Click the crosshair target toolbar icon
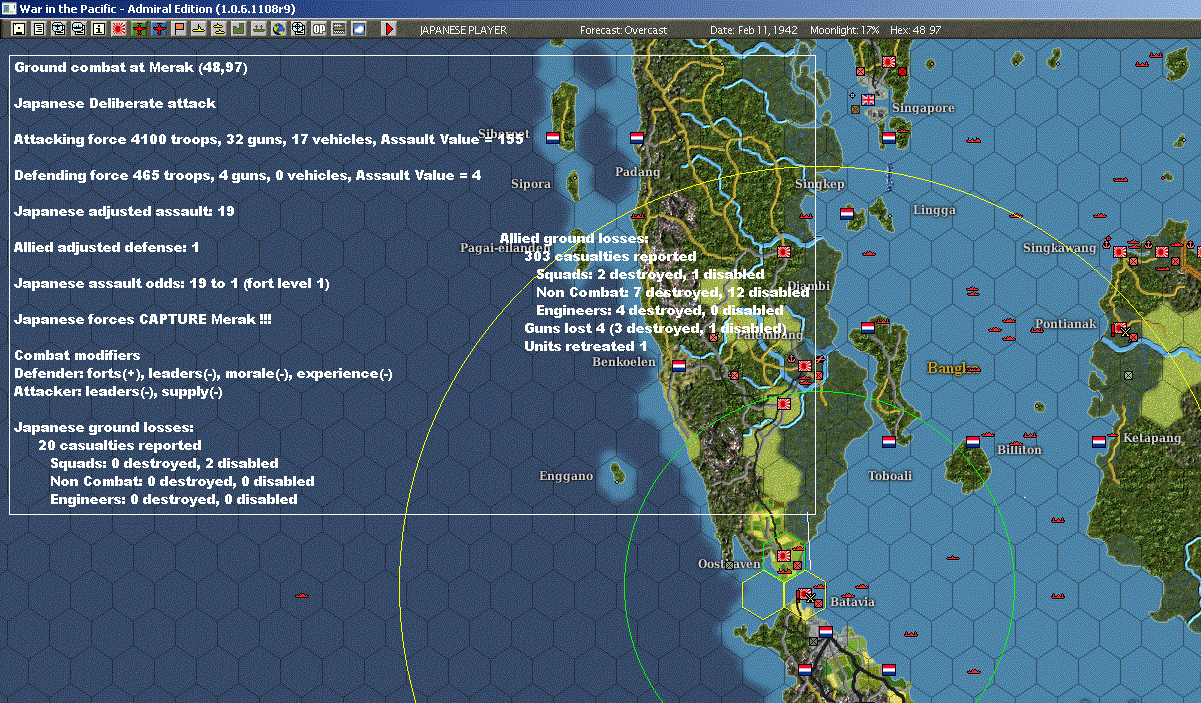Viewport: 1201px width, 703px height. pos(297,29)
